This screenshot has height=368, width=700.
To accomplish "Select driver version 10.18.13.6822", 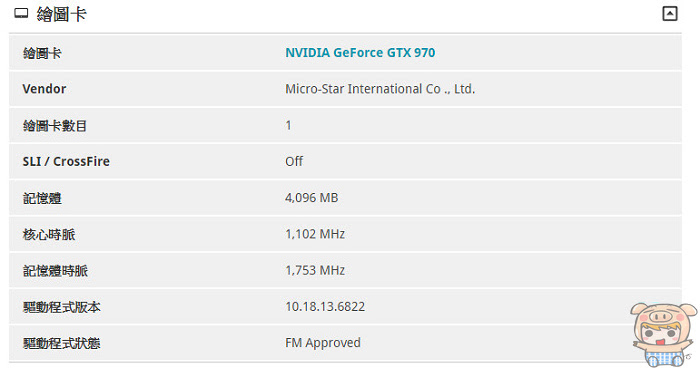I will (325, 306).
